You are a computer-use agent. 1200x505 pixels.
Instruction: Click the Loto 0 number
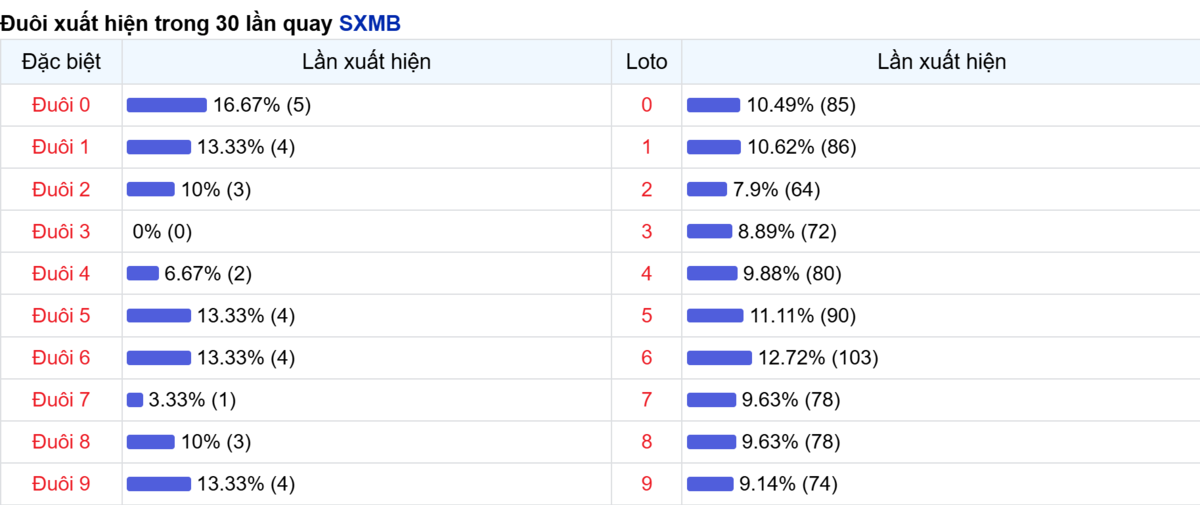(646, 105)
